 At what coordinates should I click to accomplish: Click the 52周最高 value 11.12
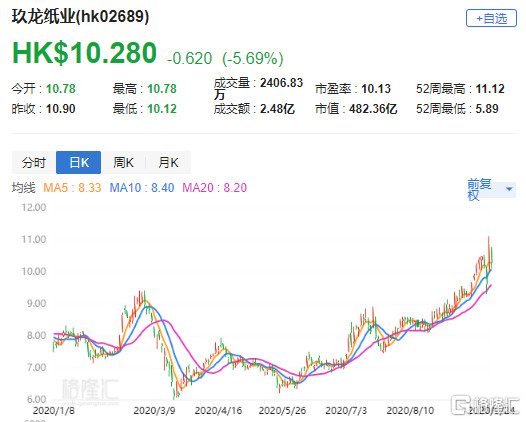[x=490, y=89]
